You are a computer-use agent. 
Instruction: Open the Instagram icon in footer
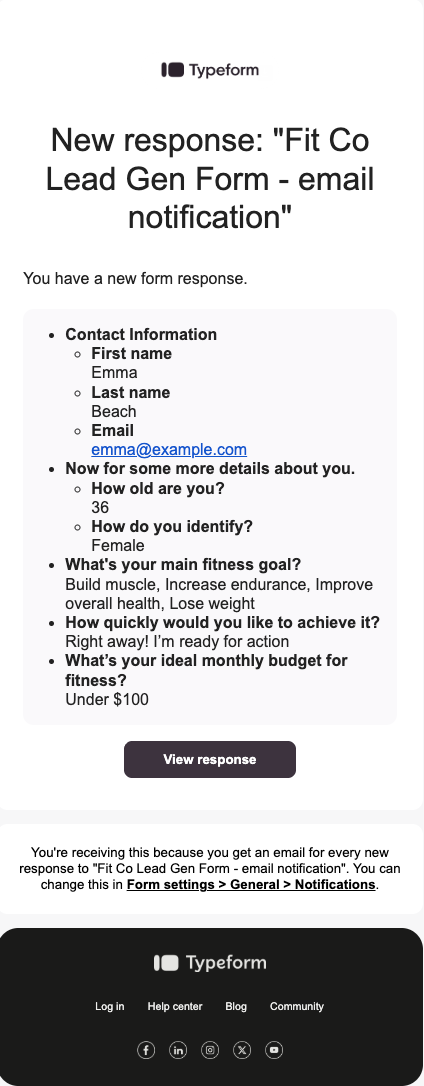pos(210,1050)
